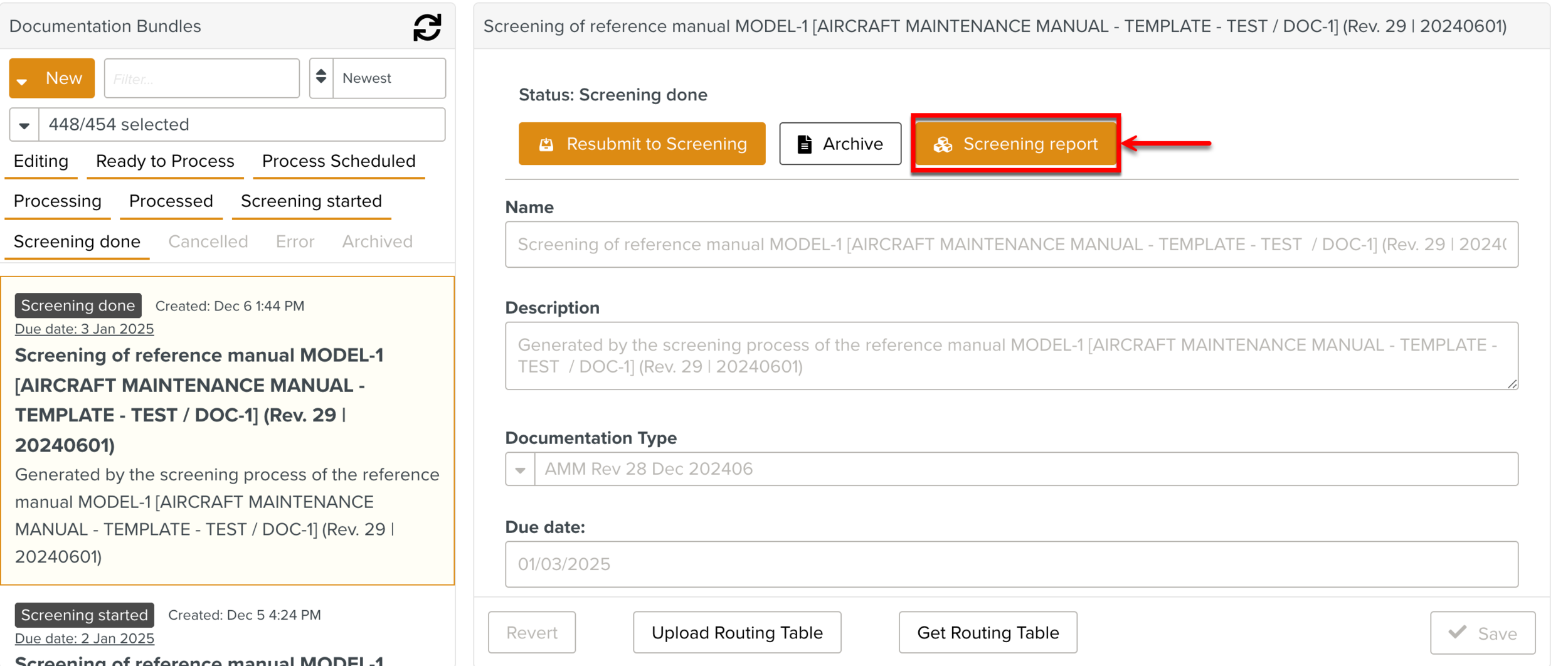Click the Get Routing Table button
This screenshot has height=666, width=1568.
click(x=987, y=632)
